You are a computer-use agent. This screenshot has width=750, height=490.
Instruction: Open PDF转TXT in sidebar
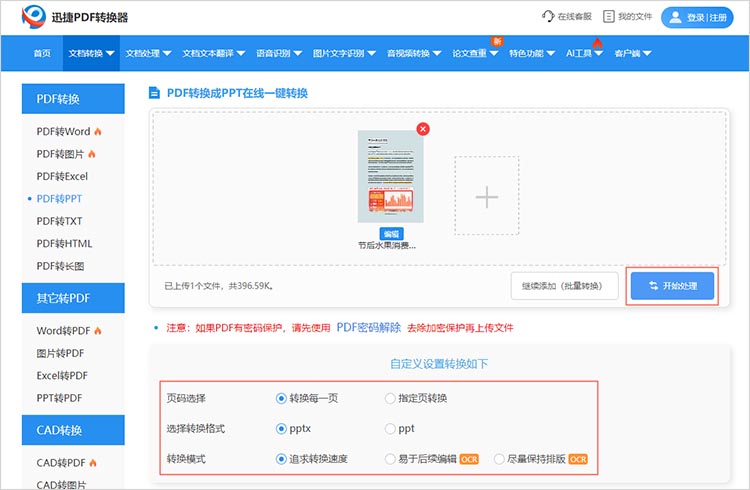point(59,221)
